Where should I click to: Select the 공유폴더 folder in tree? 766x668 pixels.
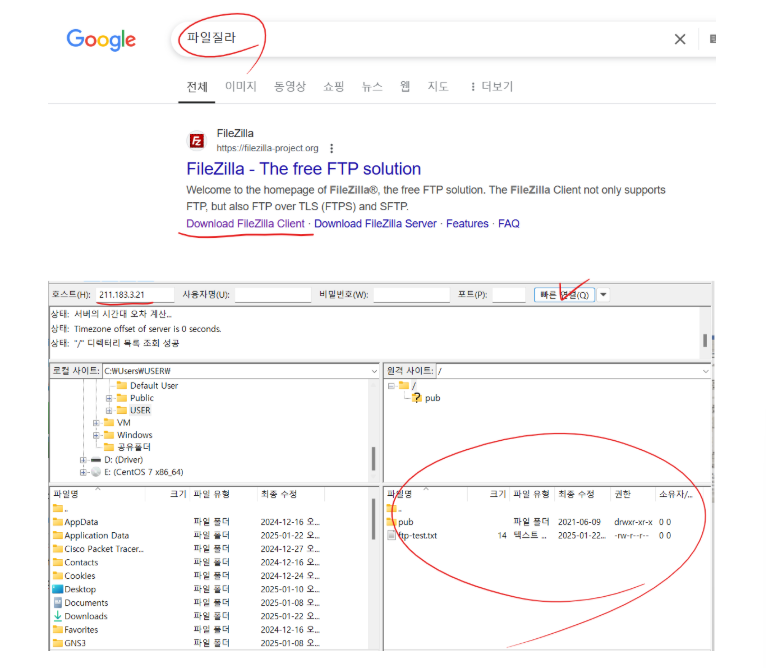tap(134, 447)
